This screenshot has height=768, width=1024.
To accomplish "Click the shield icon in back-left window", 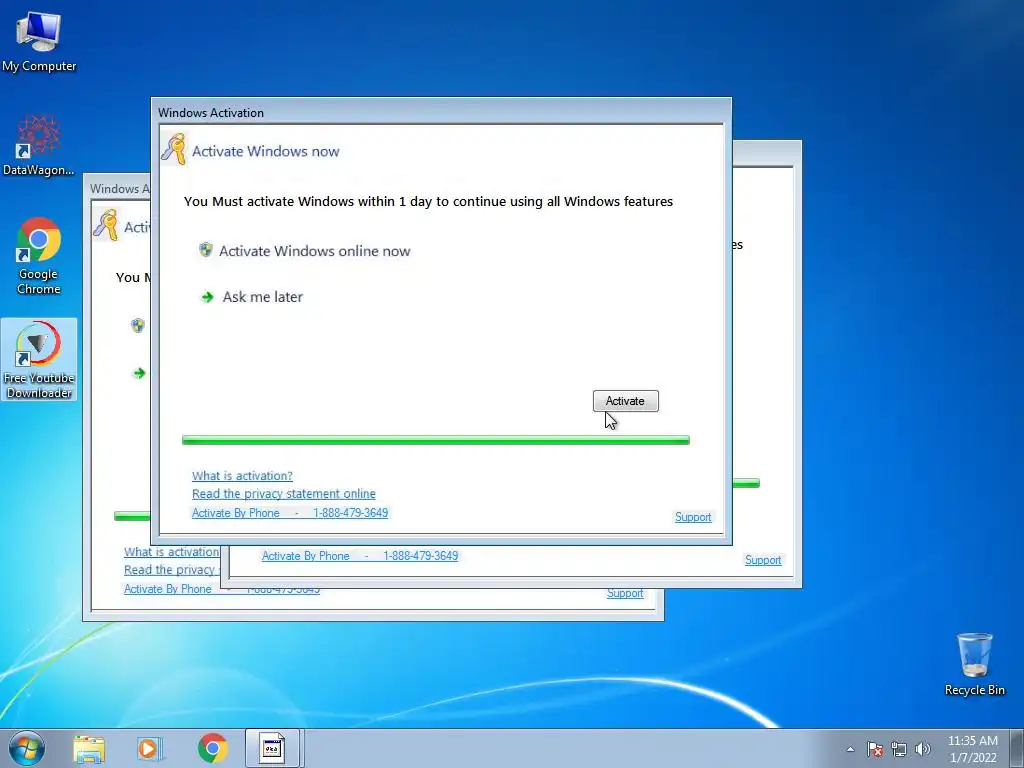I will tap(138, 325).
